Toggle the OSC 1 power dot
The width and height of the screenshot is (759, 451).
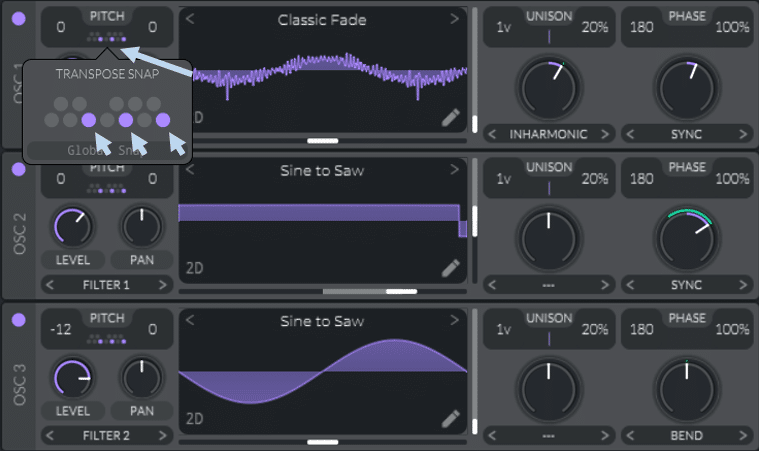click(x=19, y=18)
